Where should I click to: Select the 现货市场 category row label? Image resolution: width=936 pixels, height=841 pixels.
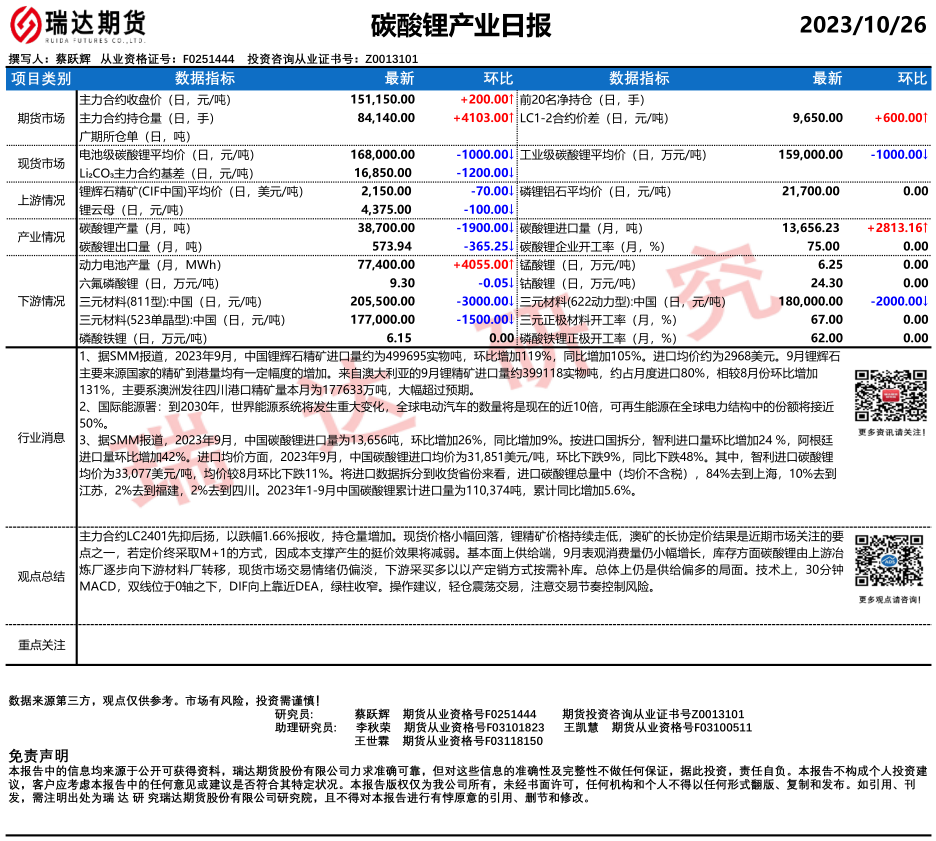coord(41,163)
